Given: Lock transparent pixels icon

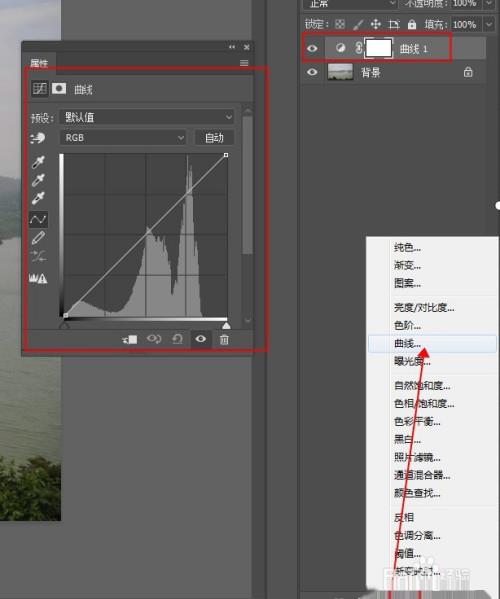Looking at the screenshot, I should click(340, 24).
